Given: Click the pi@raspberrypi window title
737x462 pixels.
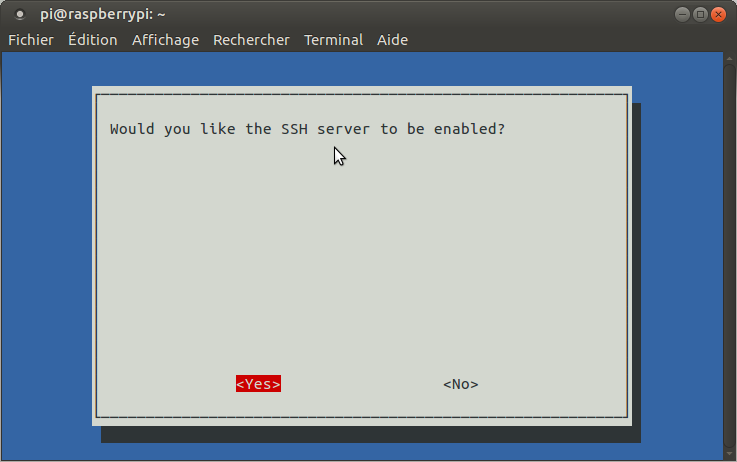Looking at the screenshot, I should point(102,15).
